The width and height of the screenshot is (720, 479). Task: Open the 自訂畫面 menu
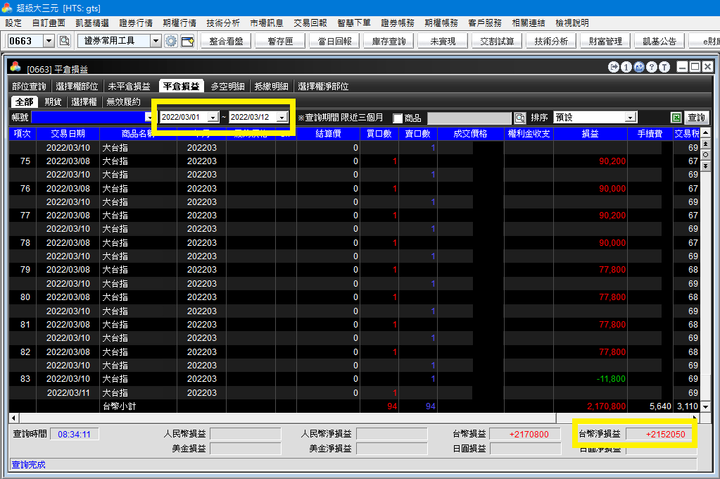tap(48, 23)
